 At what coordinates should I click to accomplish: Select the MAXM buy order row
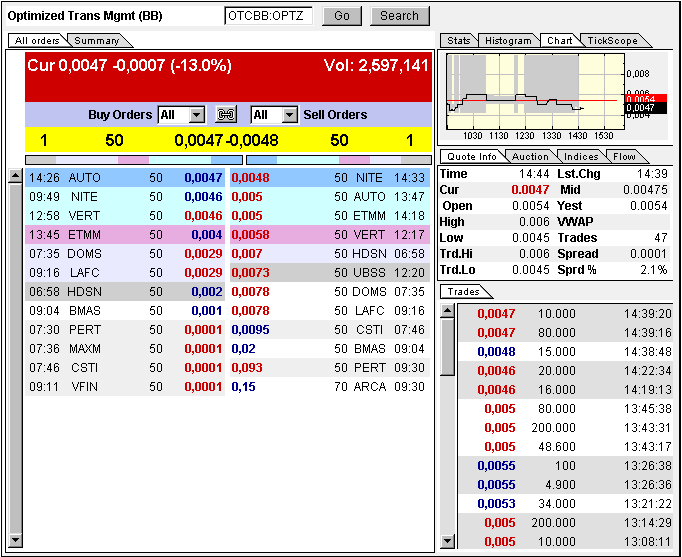pos(125,349)
